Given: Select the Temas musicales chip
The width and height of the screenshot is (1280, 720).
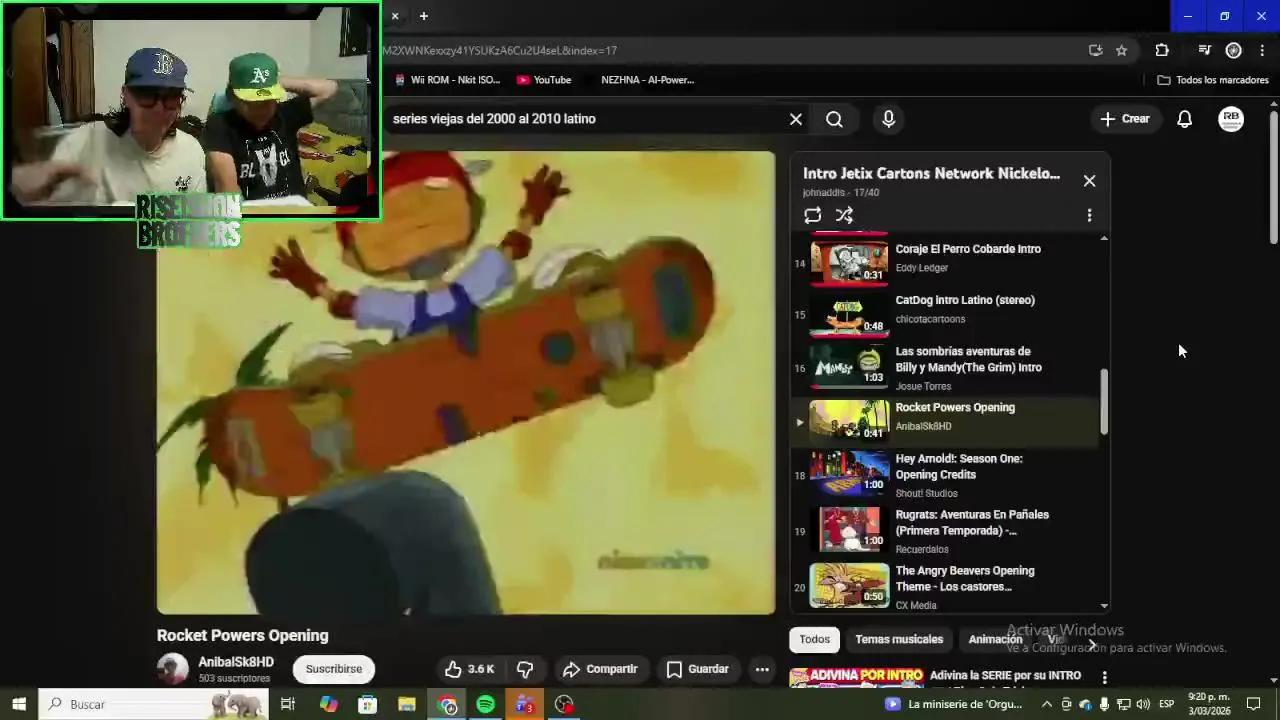Looking at the screenshot, I should point(899,639).
